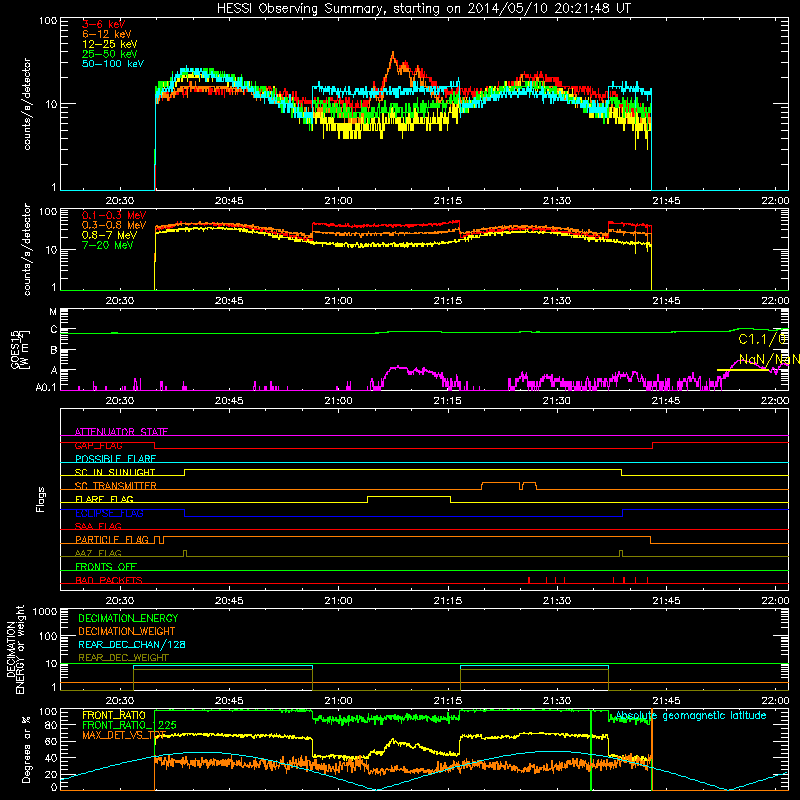
Task: Click the FRONTS_OFF flag label
Action: click(x=106, y=567)
